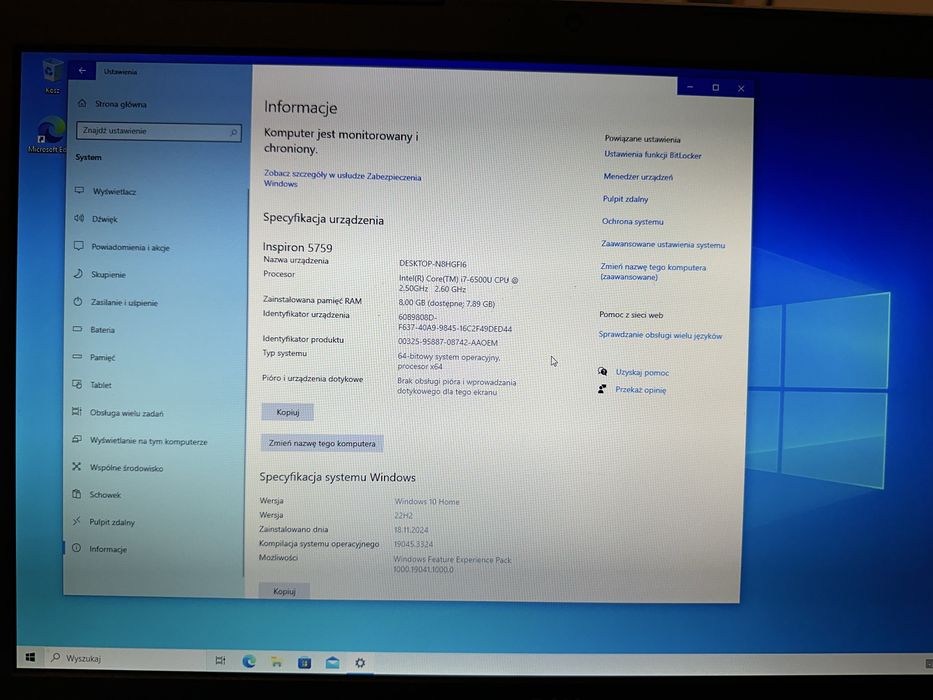Click the Intel Core i7-6500U processor value
The height and width of the screenshot is (700, 933).
pos(458,284)
